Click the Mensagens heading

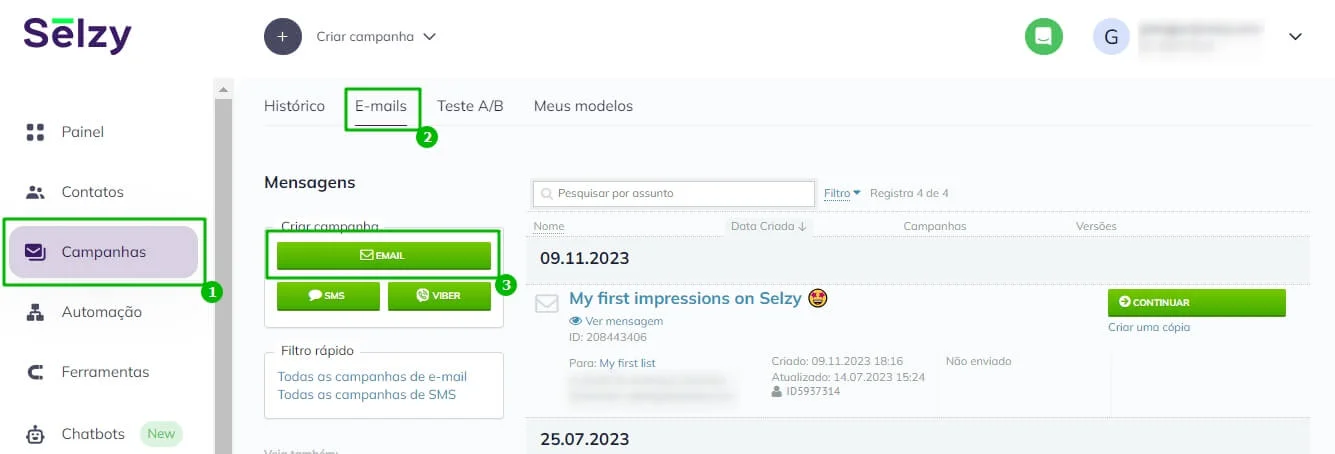tap(310, 183)
